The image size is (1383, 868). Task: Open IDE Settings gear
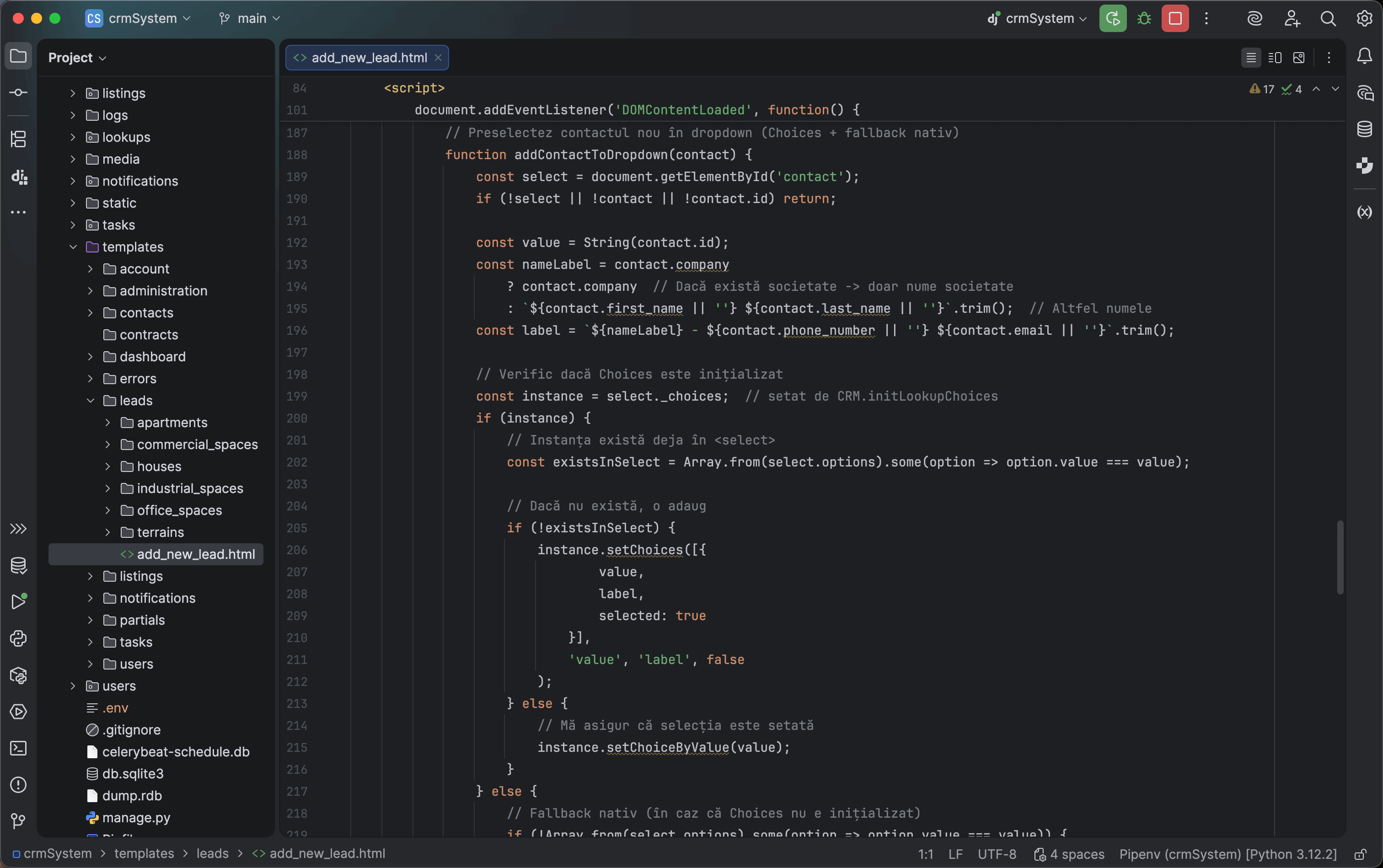[1364, 18]
